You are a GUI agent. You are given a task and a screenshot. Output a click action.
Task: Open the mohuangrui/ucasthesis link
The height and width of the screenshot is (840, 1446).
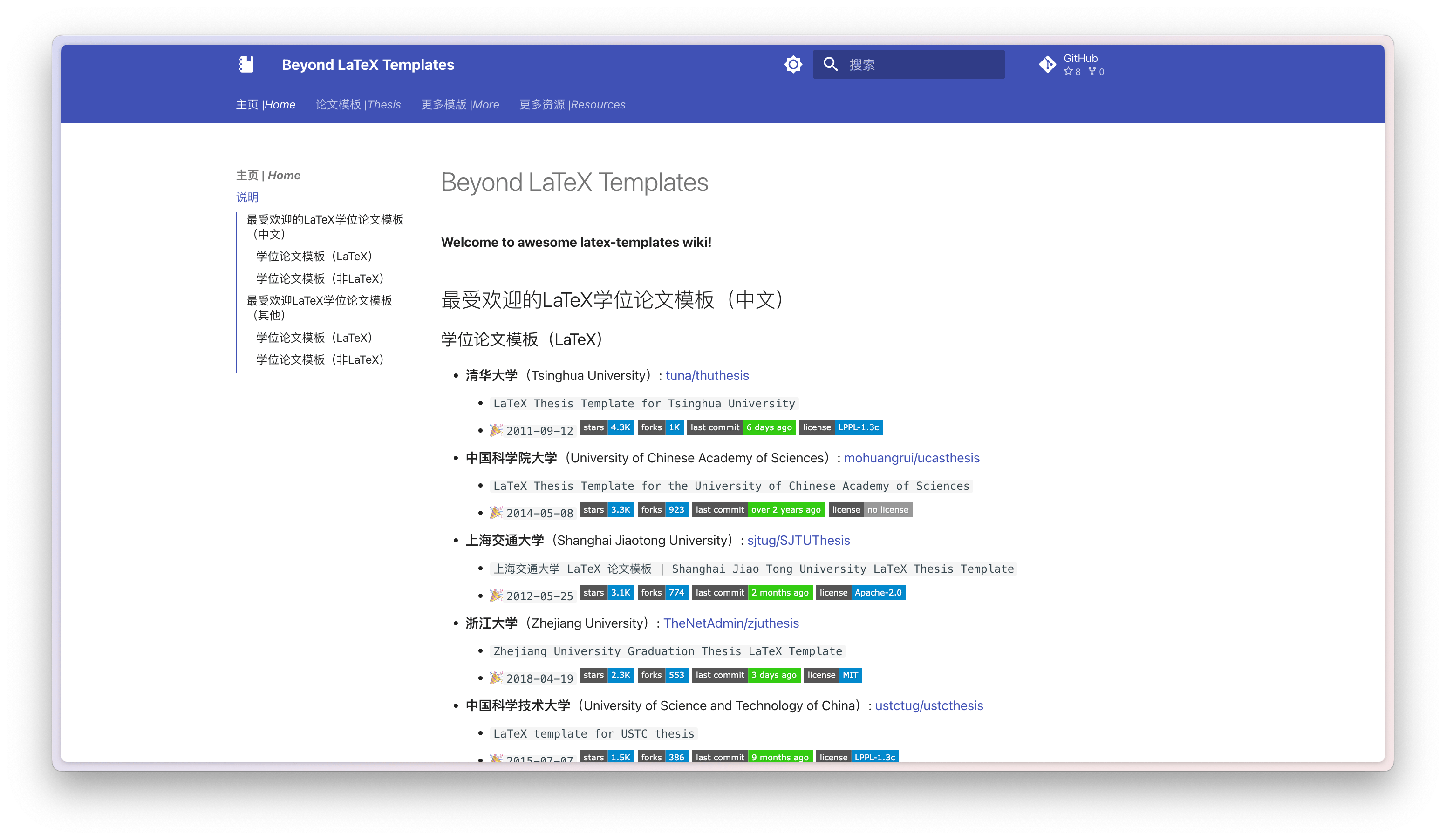pos(911,458)
